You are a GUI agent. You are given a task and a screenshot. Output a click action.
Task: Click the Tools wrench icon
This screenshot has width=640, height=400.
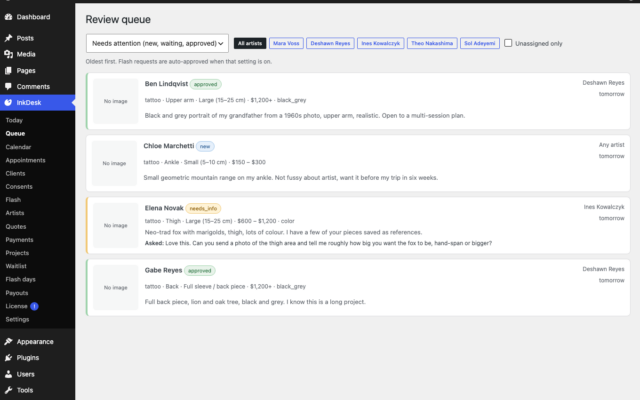(8, 390)
